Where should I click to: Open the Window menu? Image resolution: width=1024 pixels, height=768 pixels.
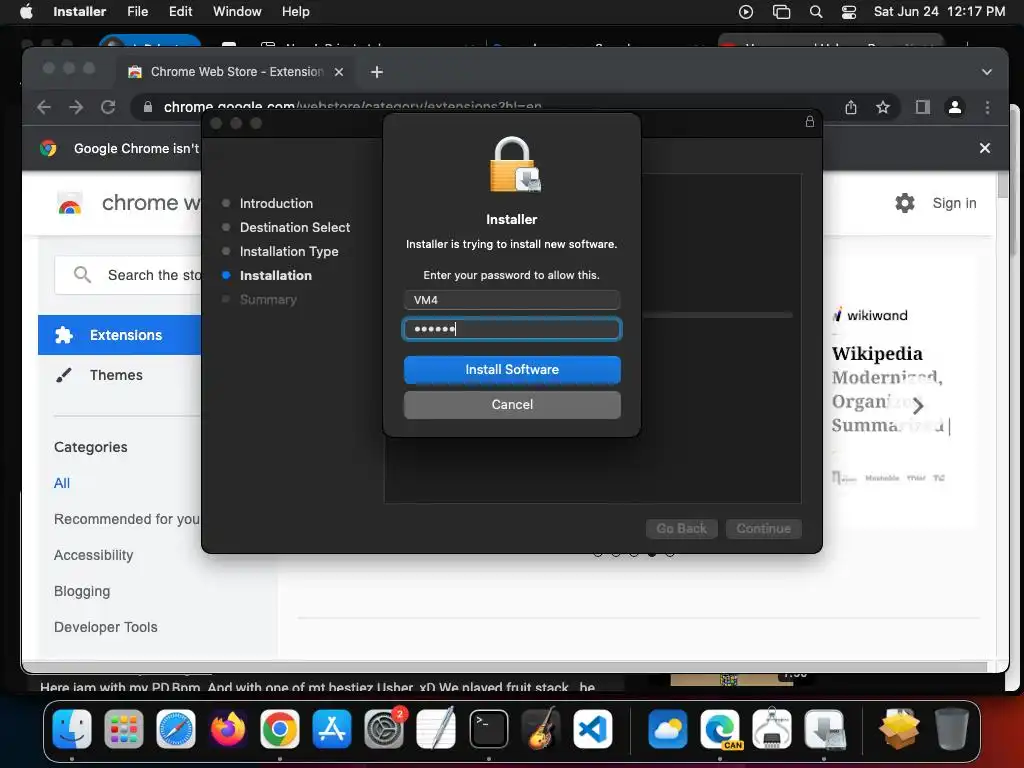(x=237, y=11)
